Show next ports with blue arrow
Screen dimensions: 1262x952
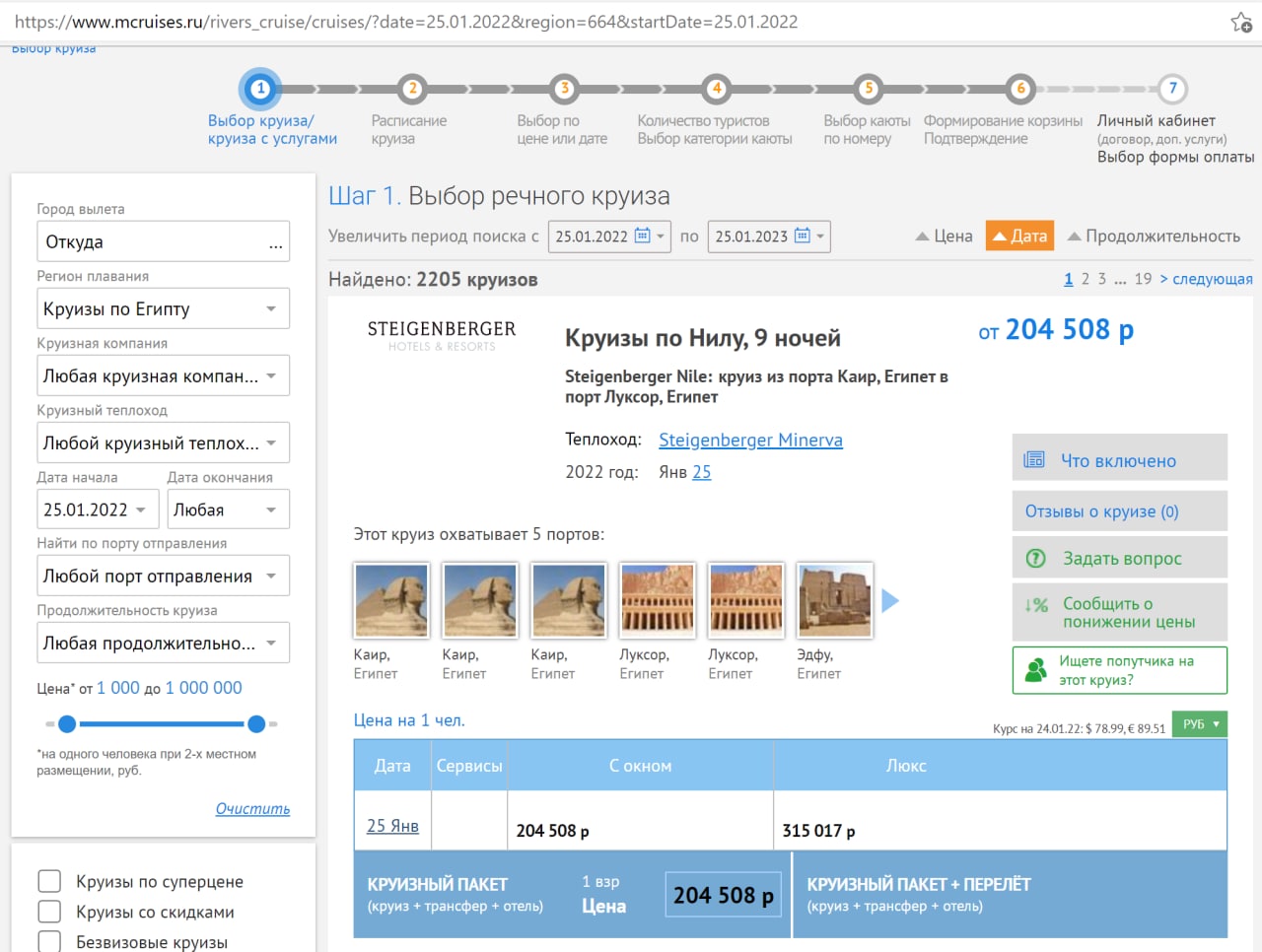click(889, 600)
